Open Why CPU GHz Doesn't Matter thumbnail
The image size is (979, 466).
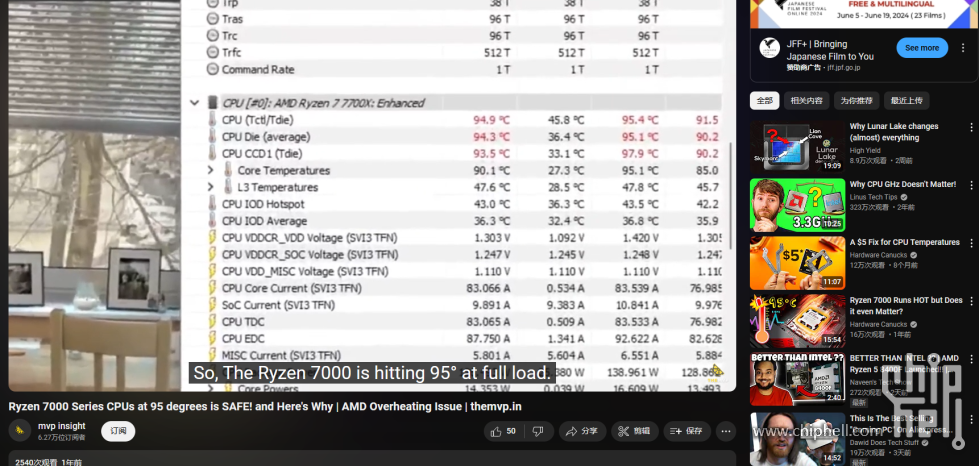coord(797,205)
